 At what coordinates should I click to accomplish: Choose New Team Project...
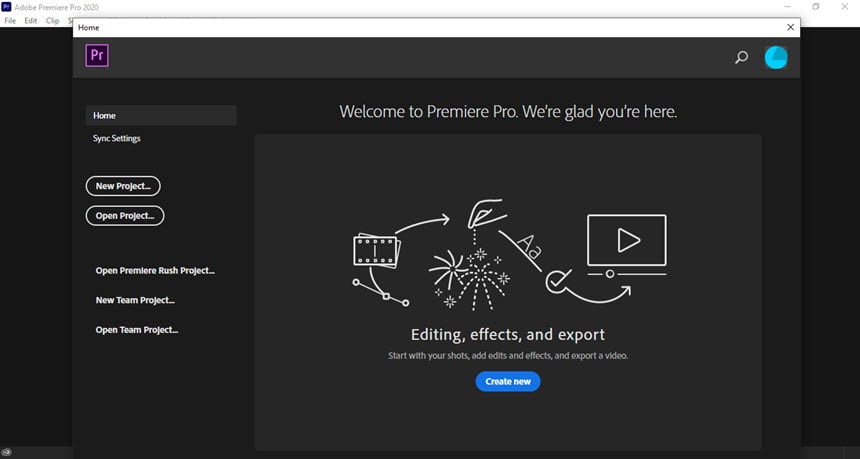135,300
